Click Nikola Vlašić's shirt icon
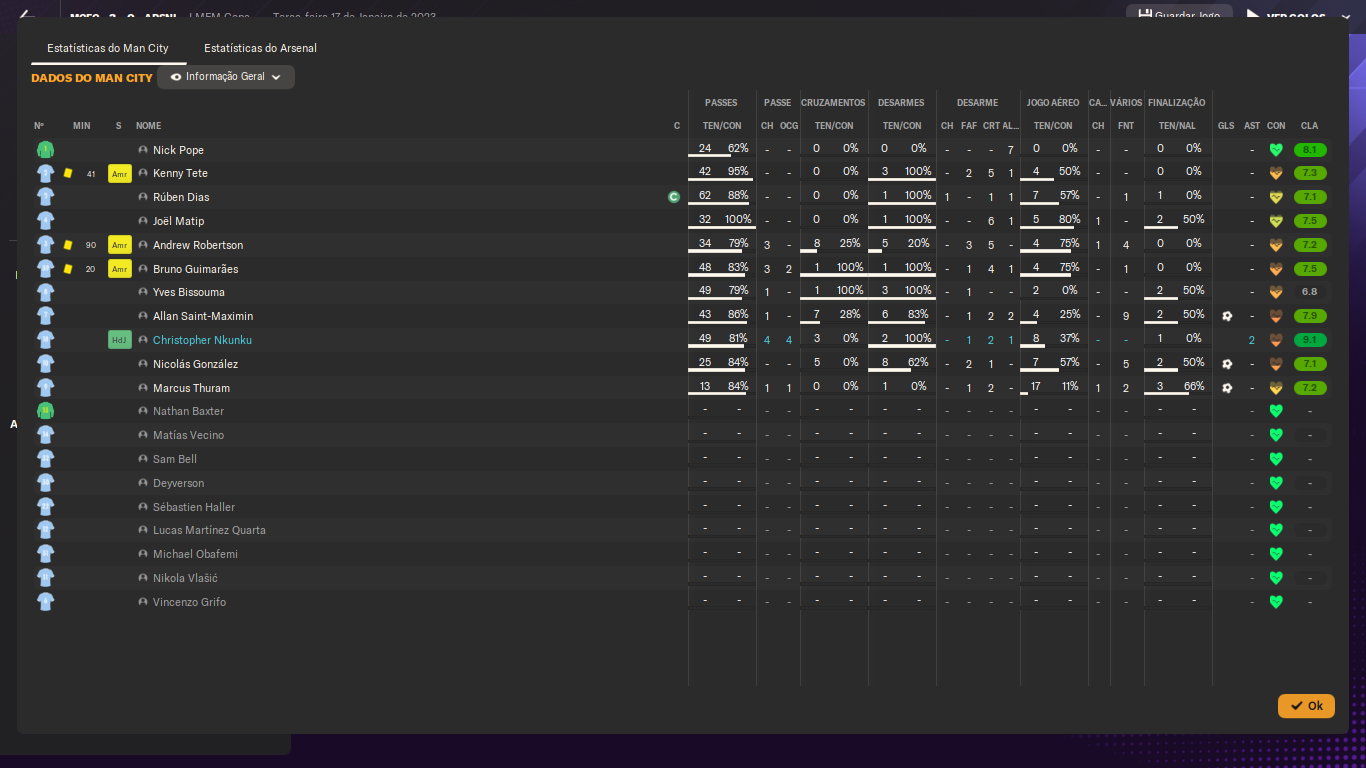 click(x=45, y=578)
